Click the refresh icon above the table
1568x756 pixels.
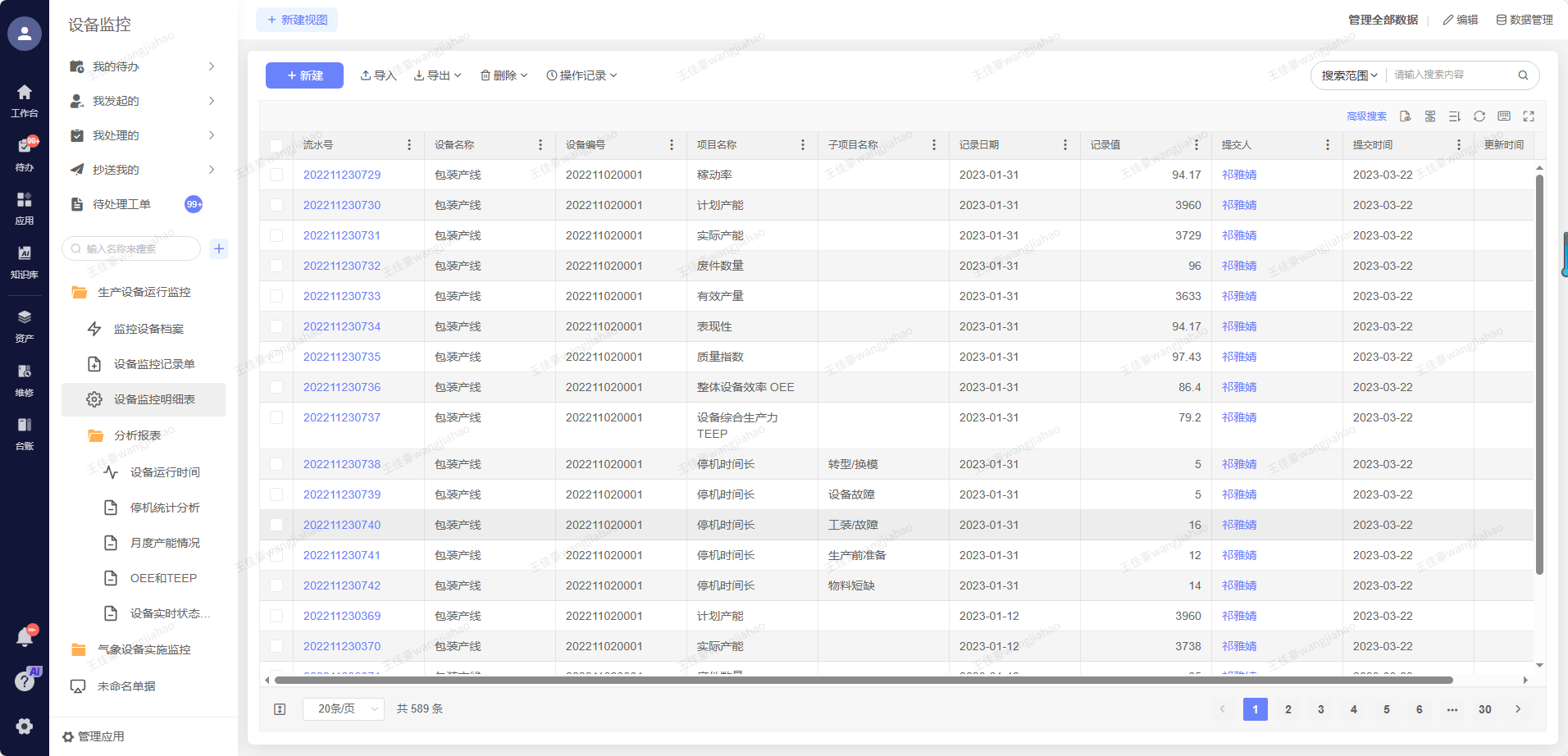(1479, 116)
